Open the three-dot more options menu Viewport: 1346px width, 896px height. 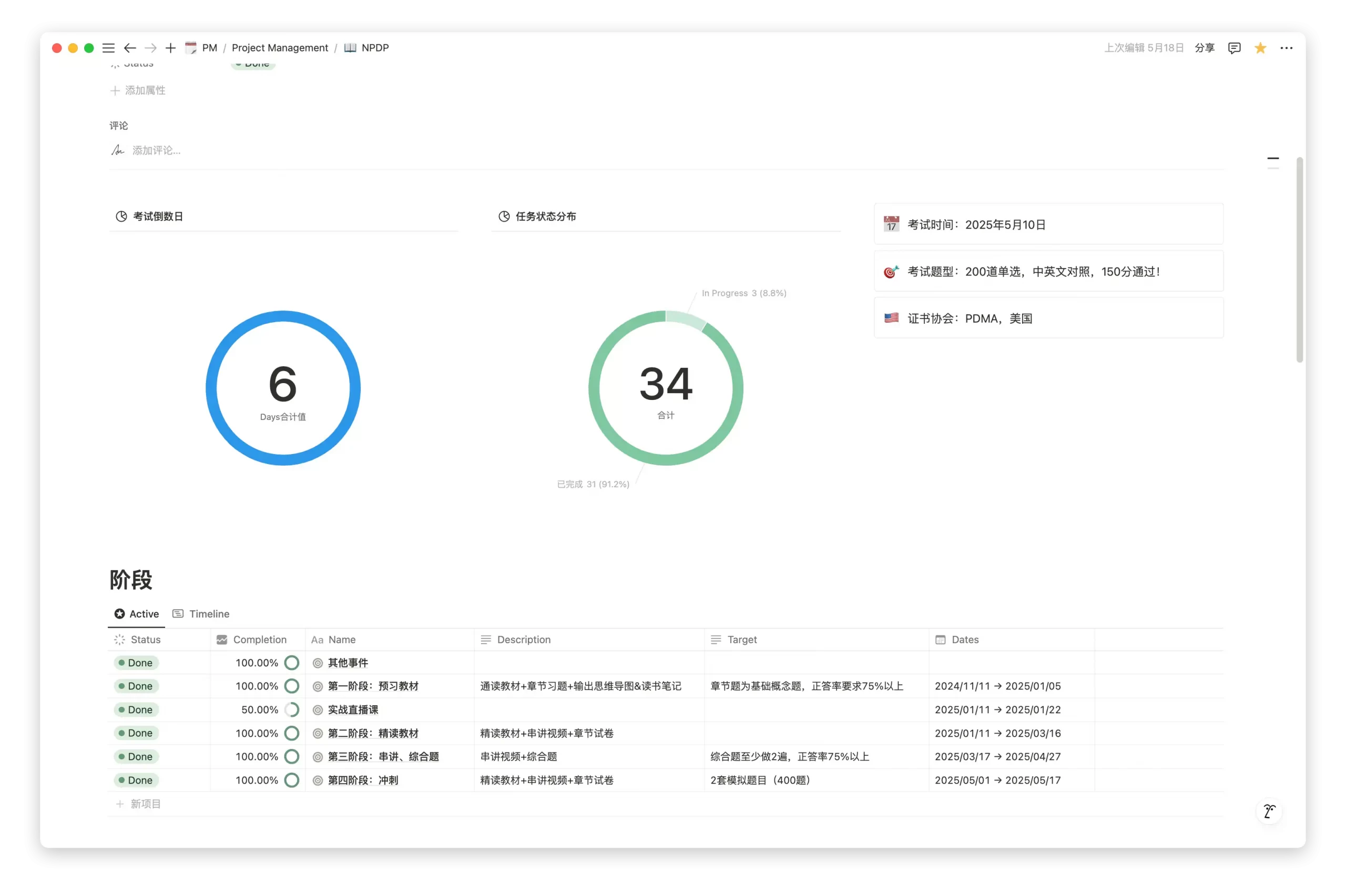point(1286,48)
